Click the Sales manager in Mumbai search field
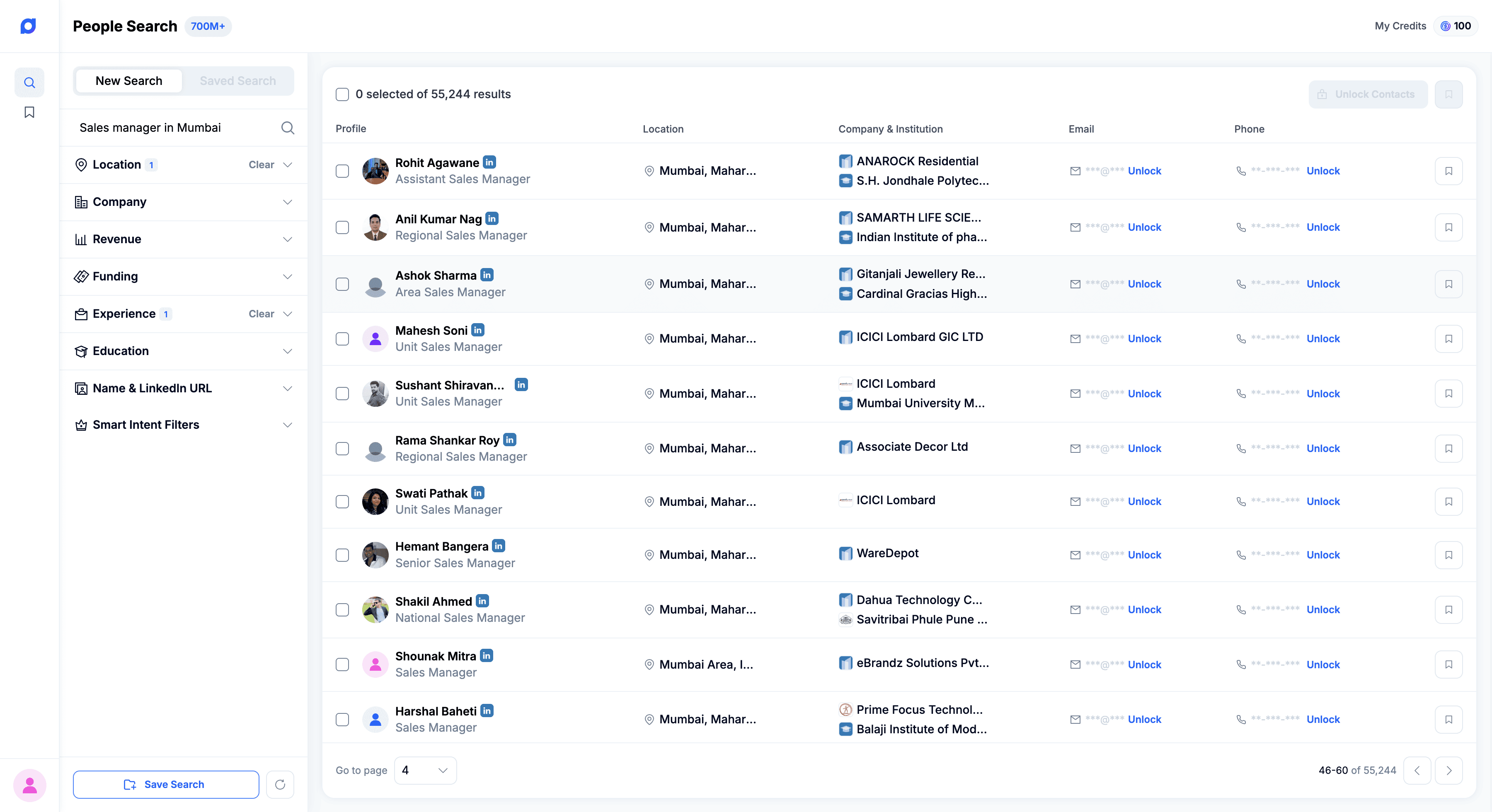 pyautogui.click(x=174, y=128)
